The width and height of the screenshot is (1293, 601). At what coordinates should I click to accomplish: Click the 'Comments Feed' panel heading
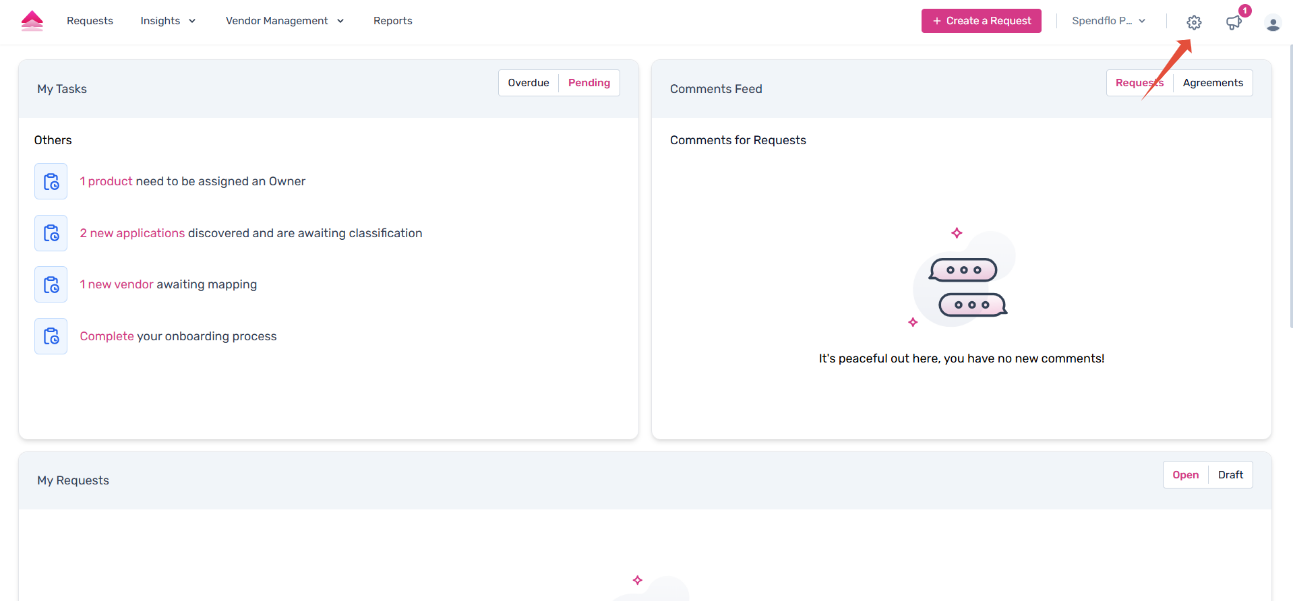tap(716, 89)
